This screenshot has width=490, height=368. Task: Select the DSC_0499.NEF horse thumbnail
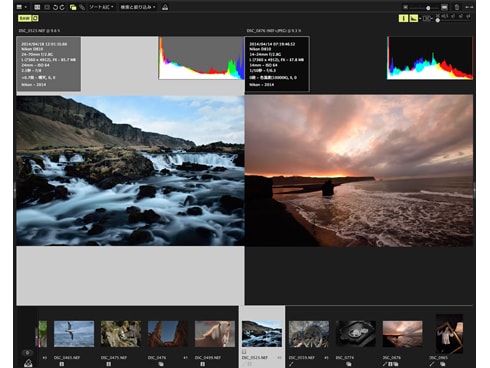(215, 334)
